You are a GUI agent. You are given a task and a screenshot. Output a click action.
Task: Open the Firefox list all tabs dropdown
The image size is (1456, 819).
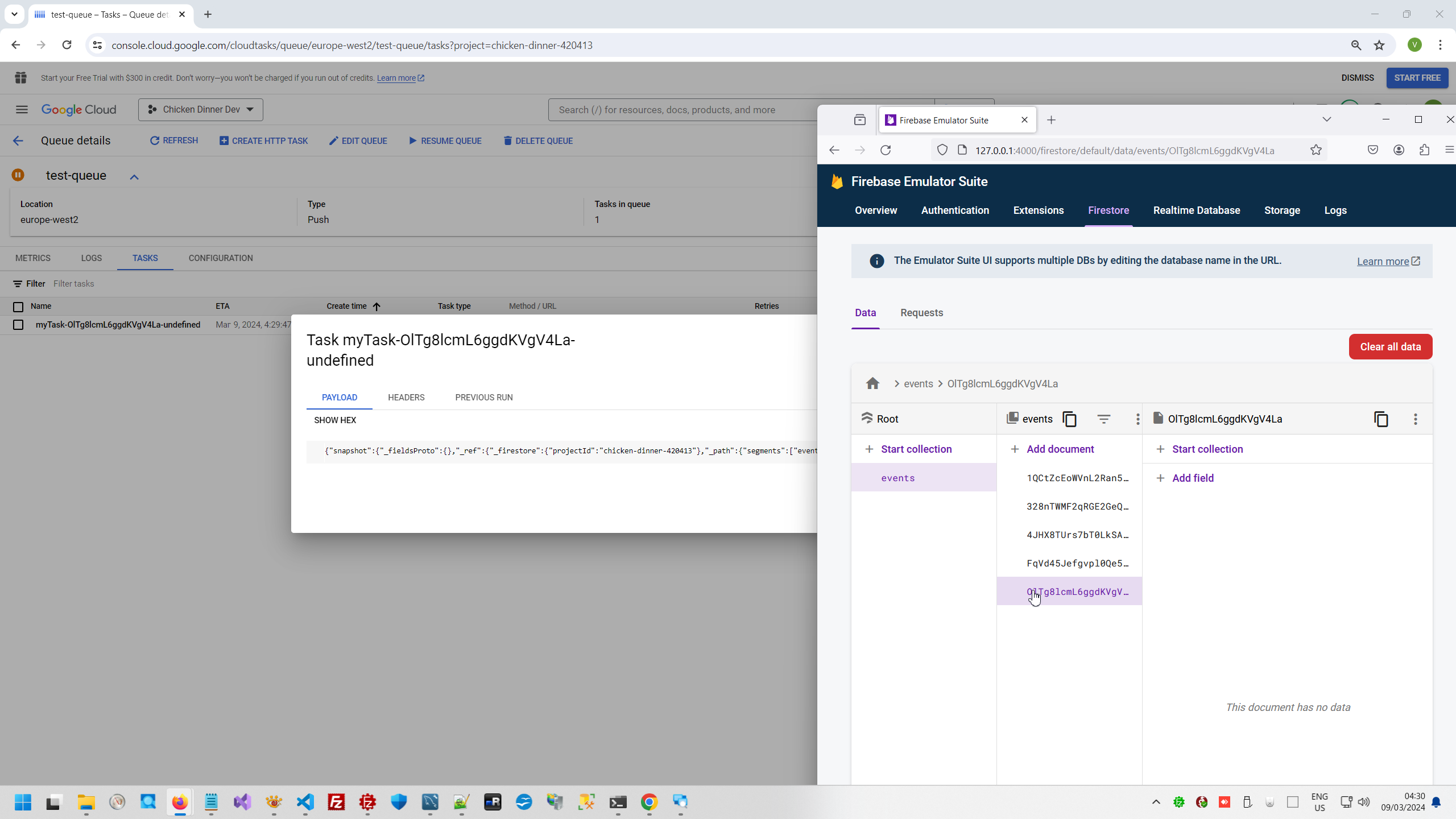click(1326, 119)
